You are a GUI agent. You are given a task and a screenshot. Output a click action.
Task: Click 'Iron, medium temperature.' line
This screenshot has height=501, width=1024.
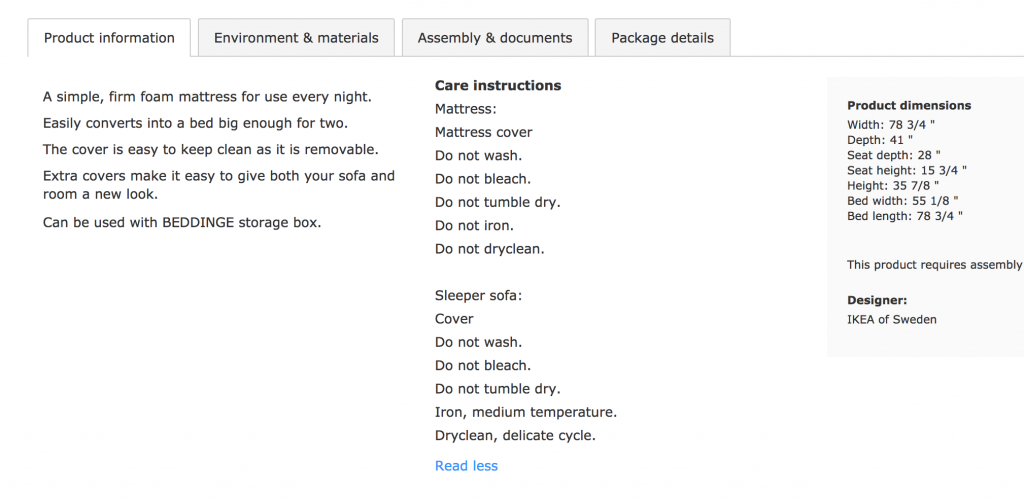[526, 412]
